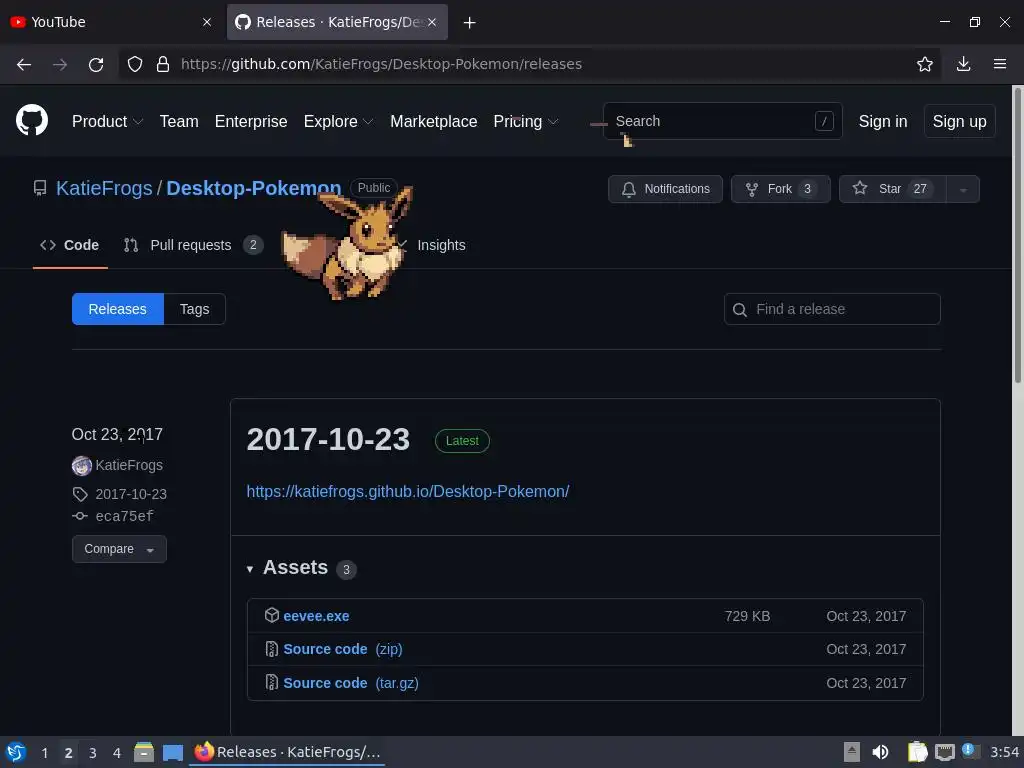Click the Eevee desktop pet sprite

coord(347,243)
